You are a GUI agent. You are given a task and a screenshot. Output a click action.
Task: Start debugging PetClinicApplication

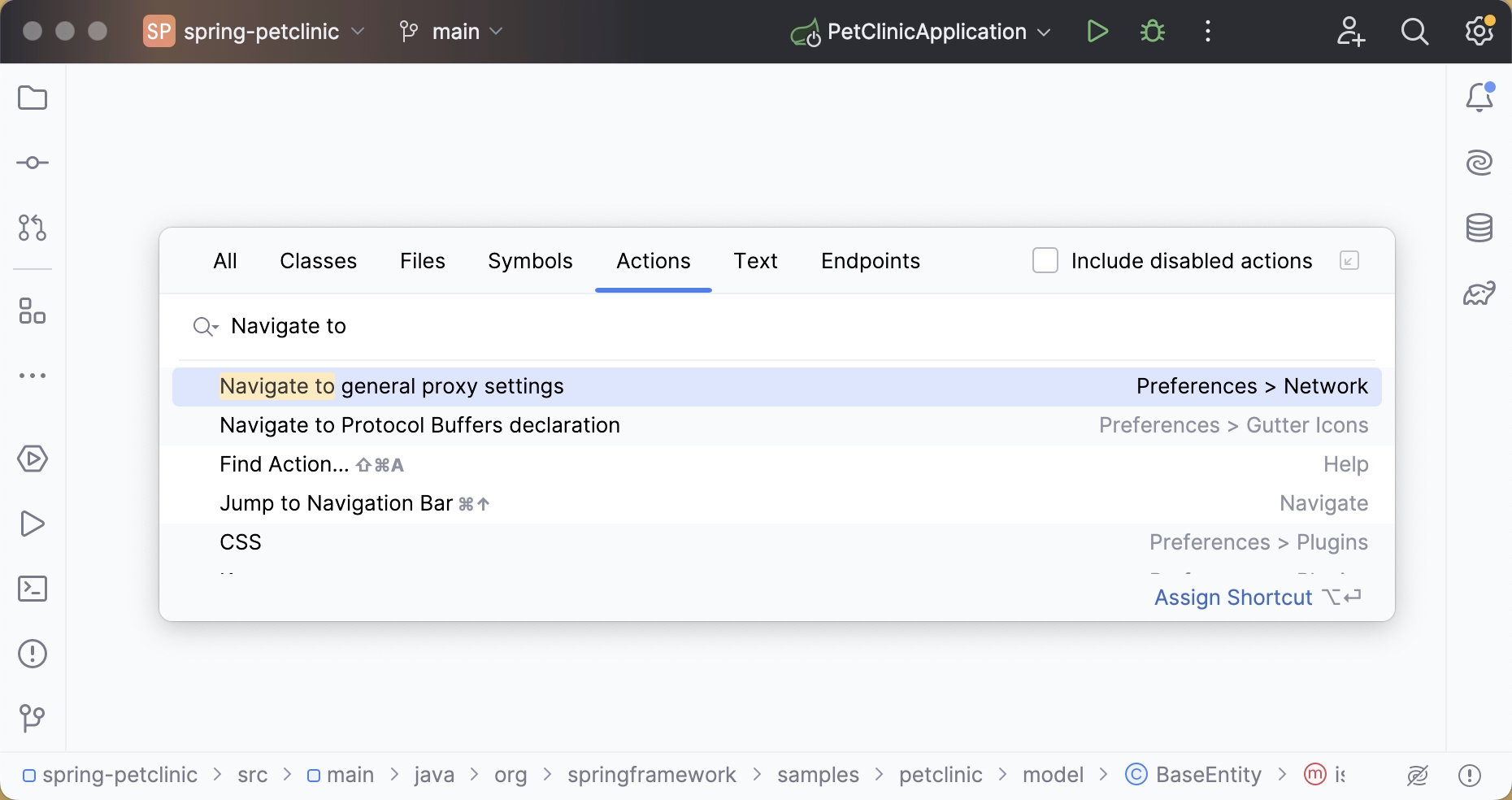[x=1153, y=32]
